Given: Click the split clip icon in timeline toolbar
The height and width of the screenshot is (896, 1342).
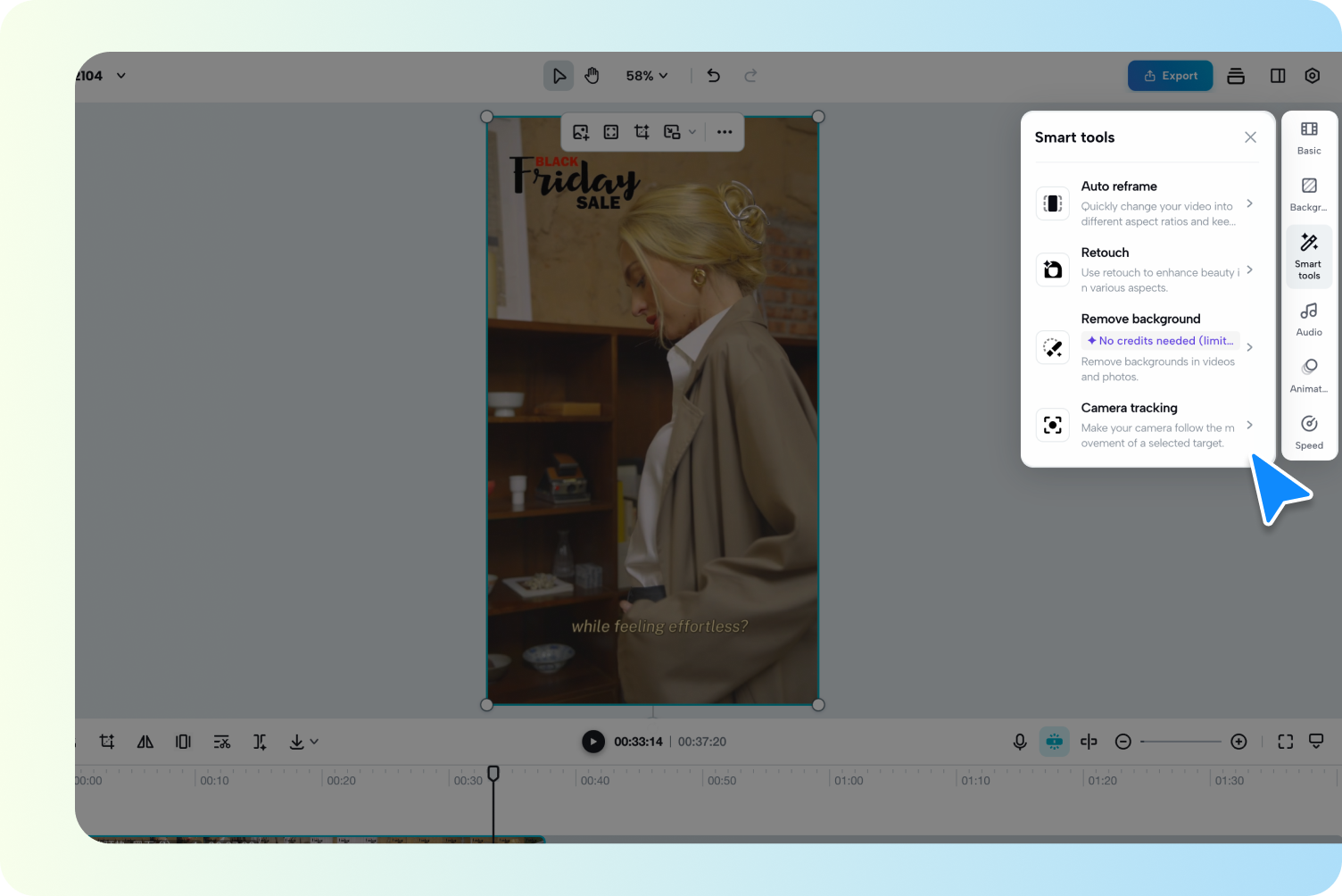Looking at the screenshot, I should tap(183, 742).
